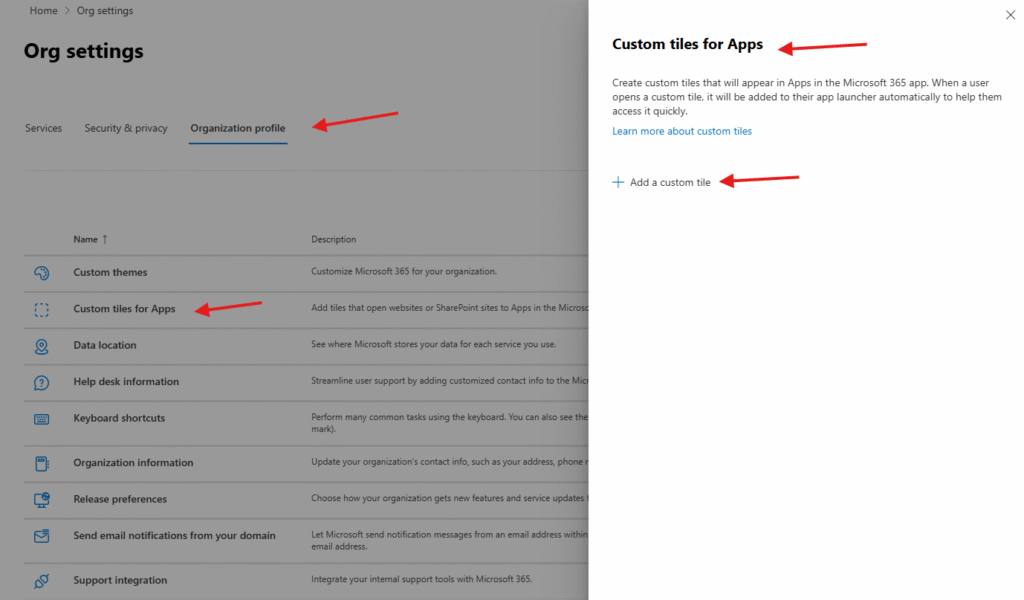Click the plus icon for adding a tile
Image resolution: width=1024 pixels, height=600 pixels.
pos(618,182)
